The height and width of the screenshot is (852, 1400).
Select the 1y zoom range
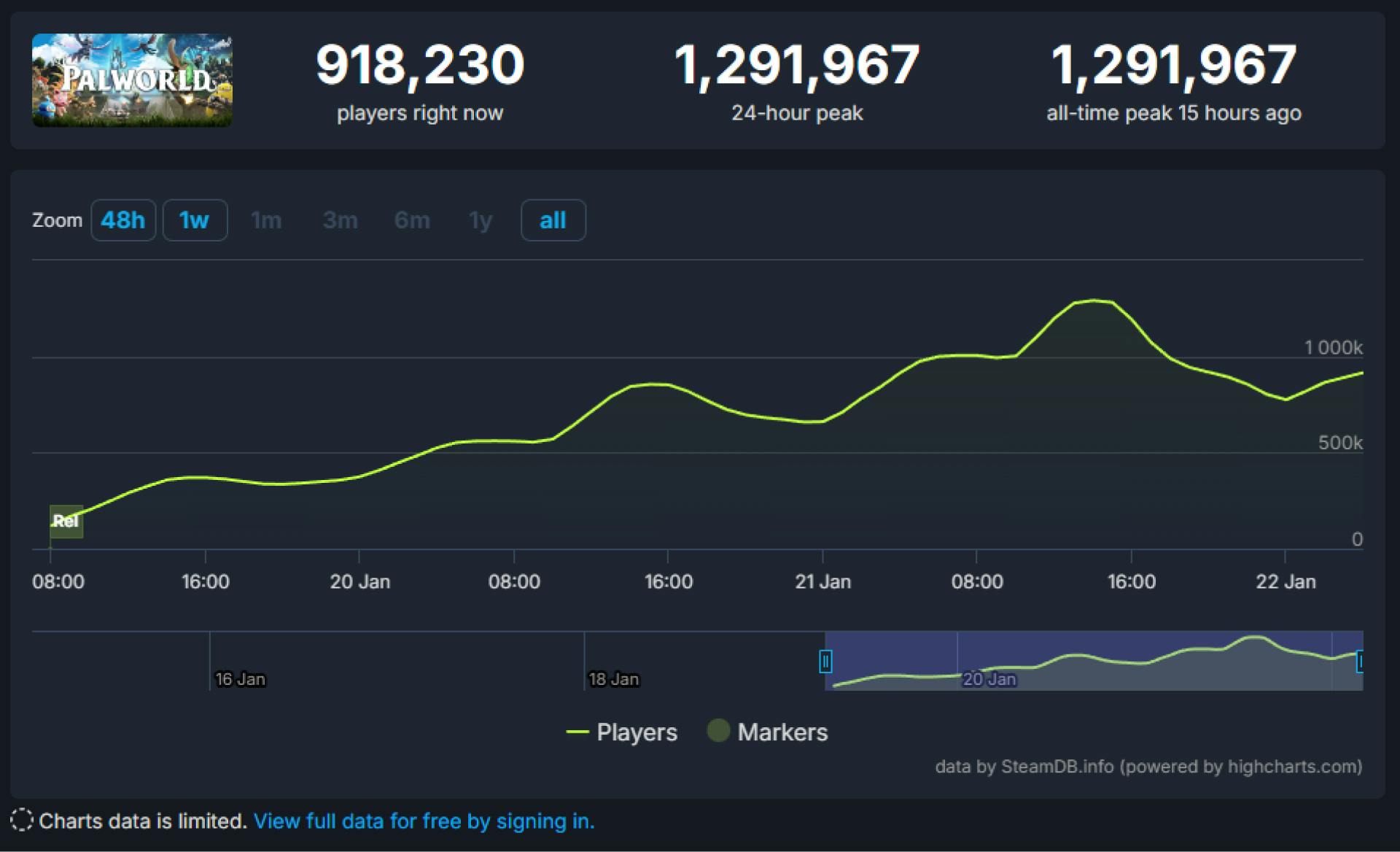click(481, 220)
